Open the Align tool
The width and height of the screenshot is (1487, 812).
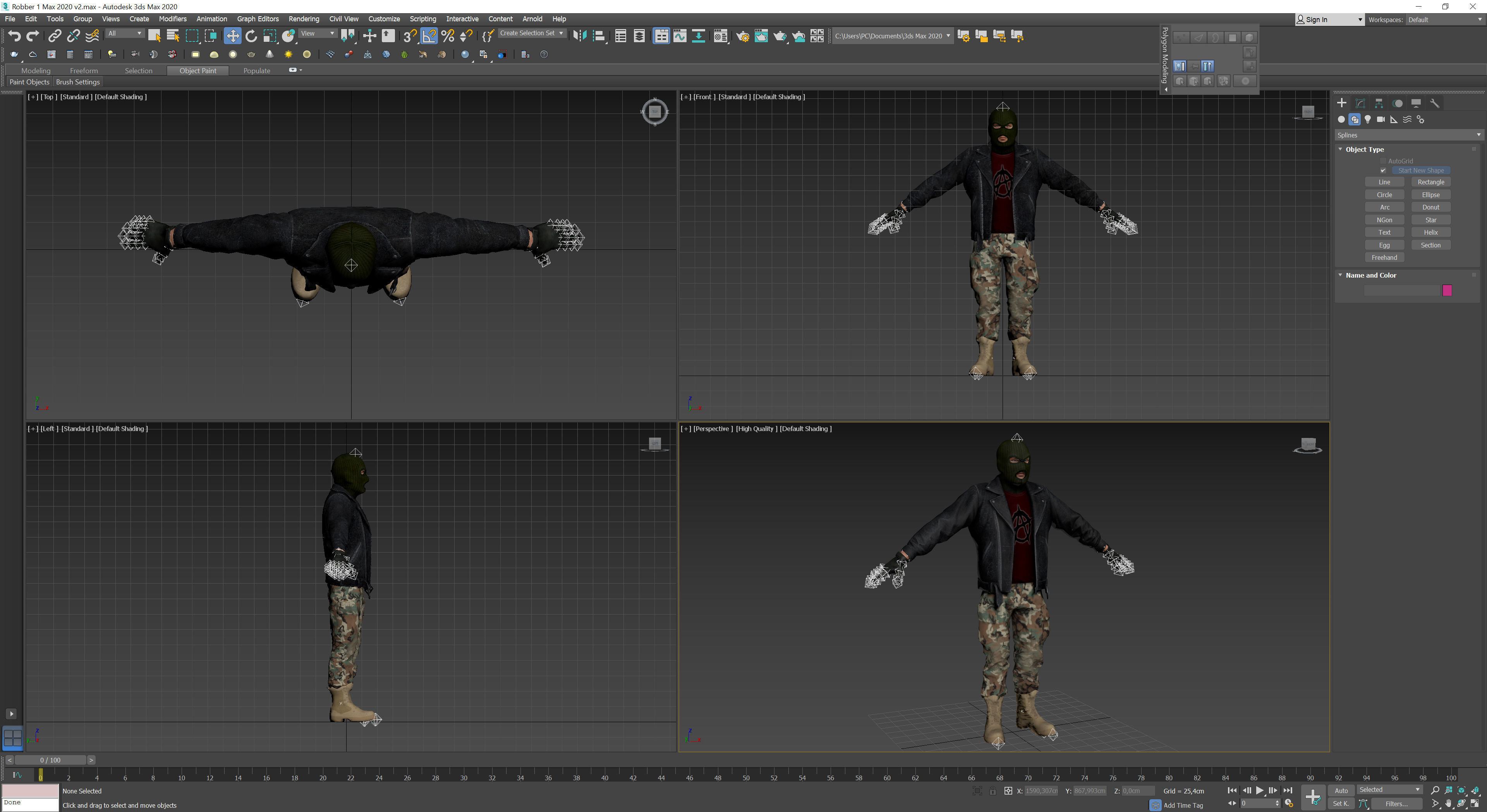pos(599,36)
